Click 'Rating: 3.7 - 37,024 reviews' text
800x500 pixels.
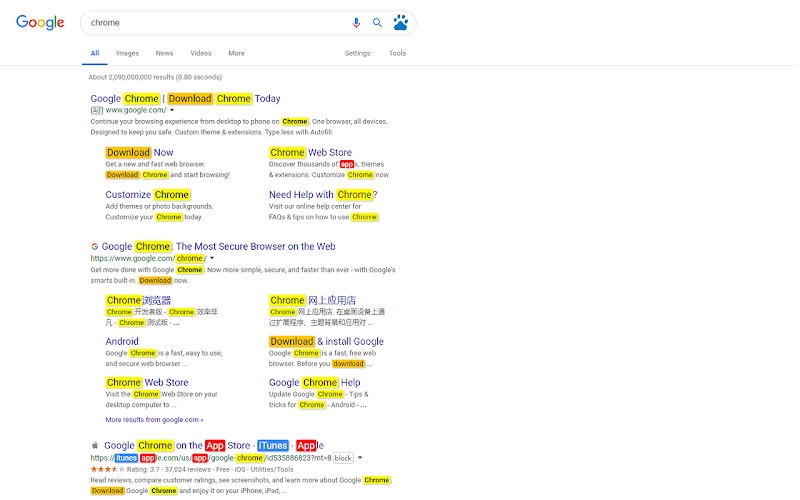click(170, 469)
